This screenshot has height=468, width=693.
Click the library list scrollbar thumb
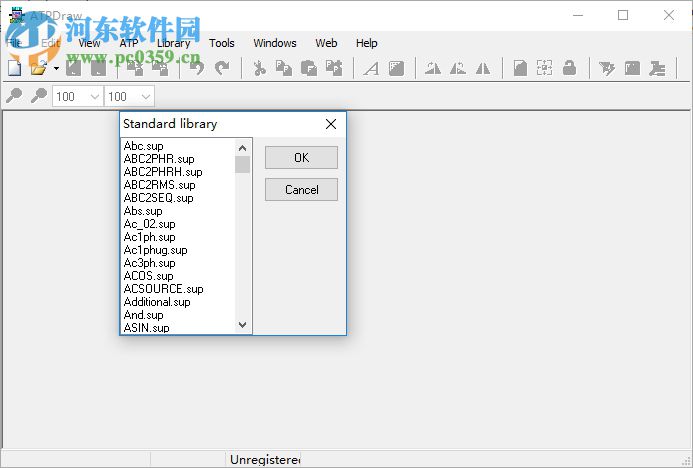click(x=242, y=164)
